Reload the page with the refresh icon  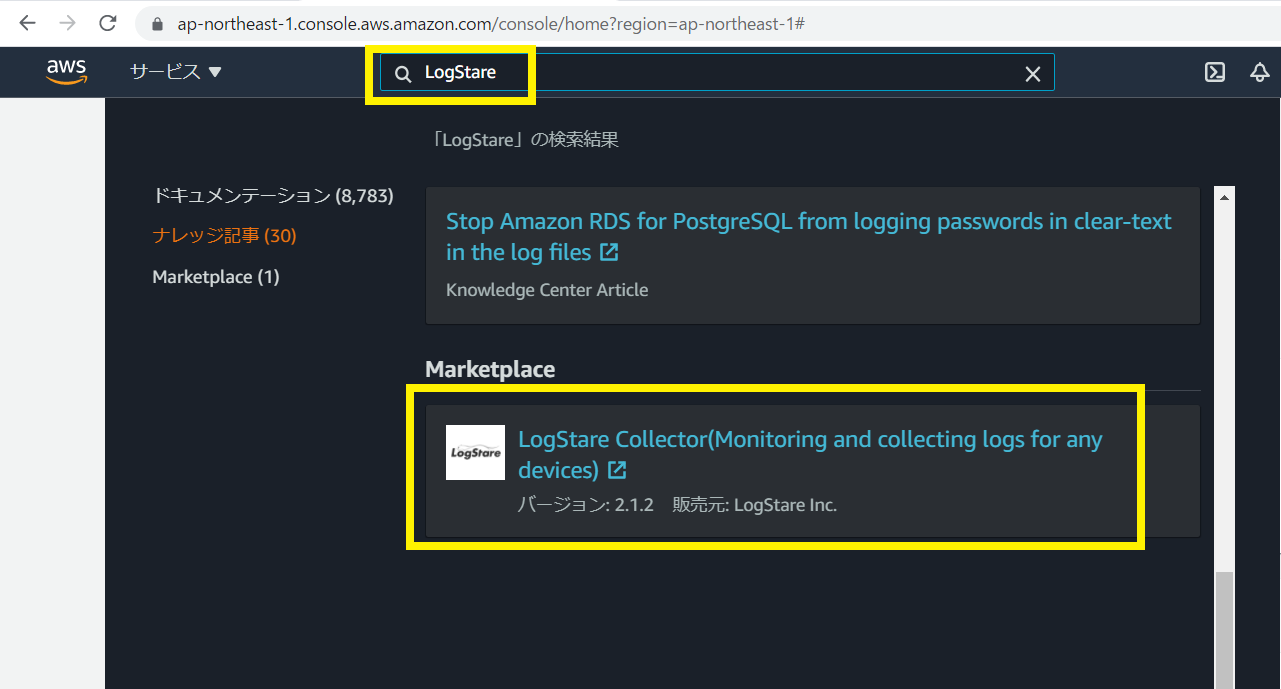point(109,22)
